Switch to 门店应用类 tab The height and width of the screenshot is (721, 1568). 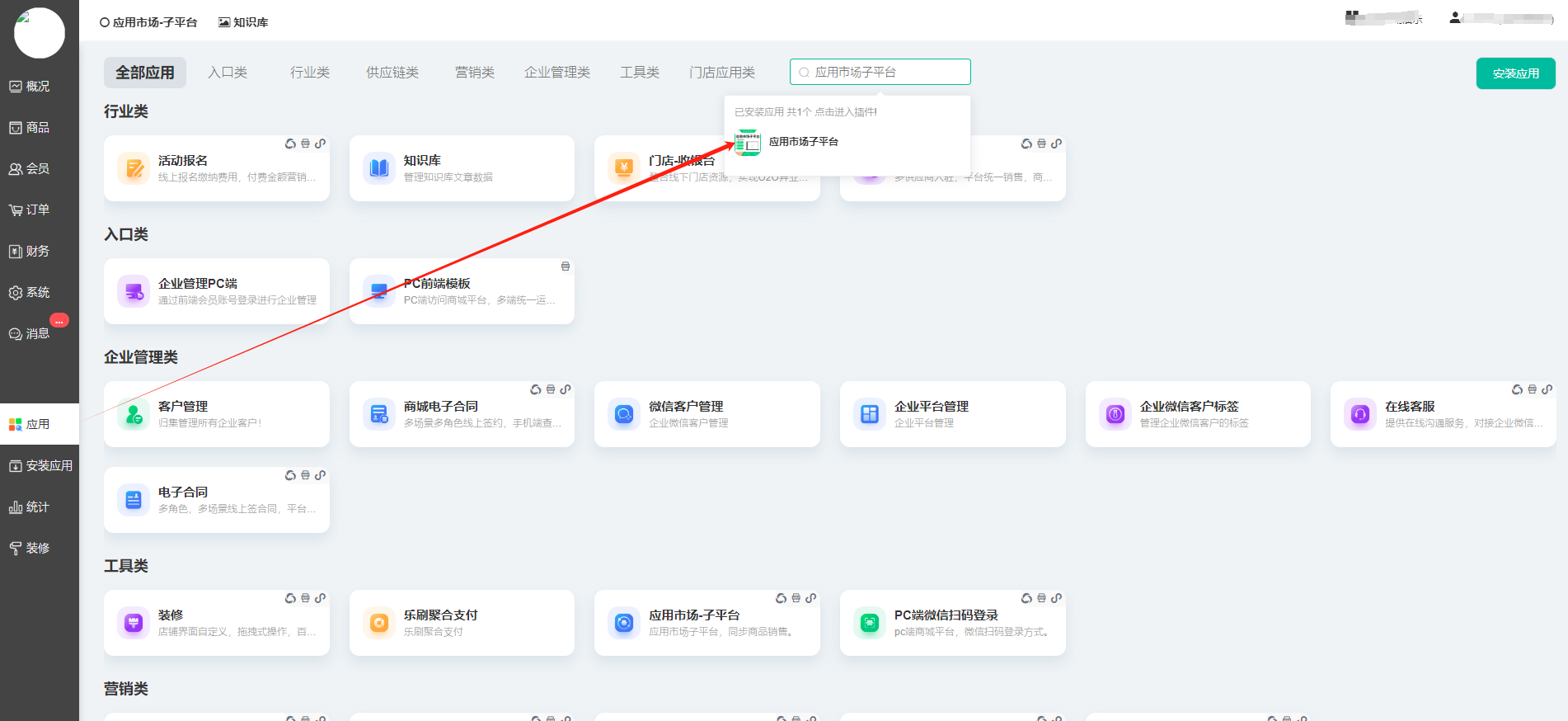[721, 73]
